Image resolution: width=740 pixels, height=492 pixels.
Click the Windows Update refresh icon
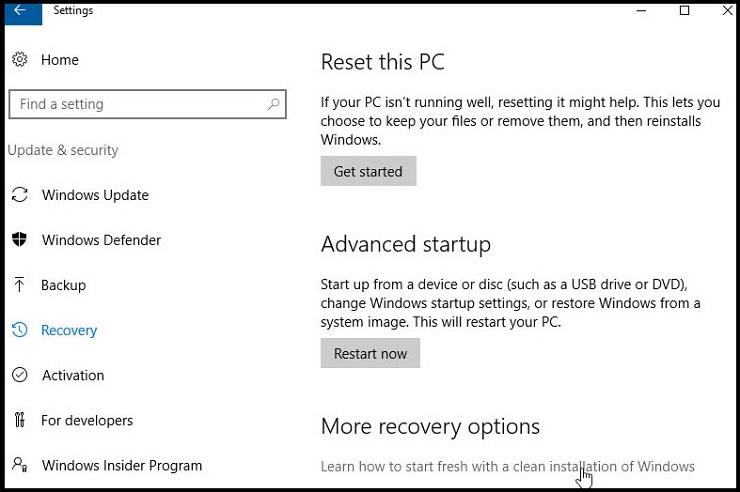pyautogui.click(x=20, y=195)
